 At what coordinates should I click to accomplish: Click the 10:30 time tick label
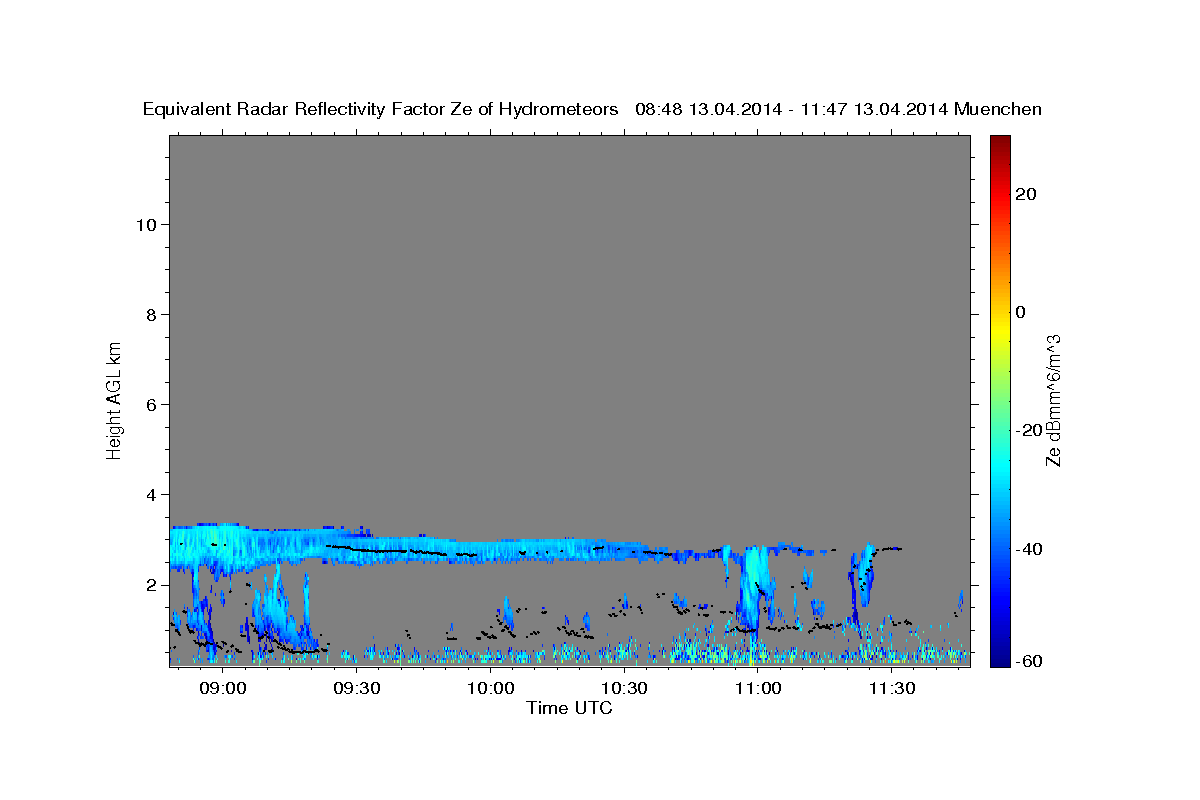pos(624,688)
